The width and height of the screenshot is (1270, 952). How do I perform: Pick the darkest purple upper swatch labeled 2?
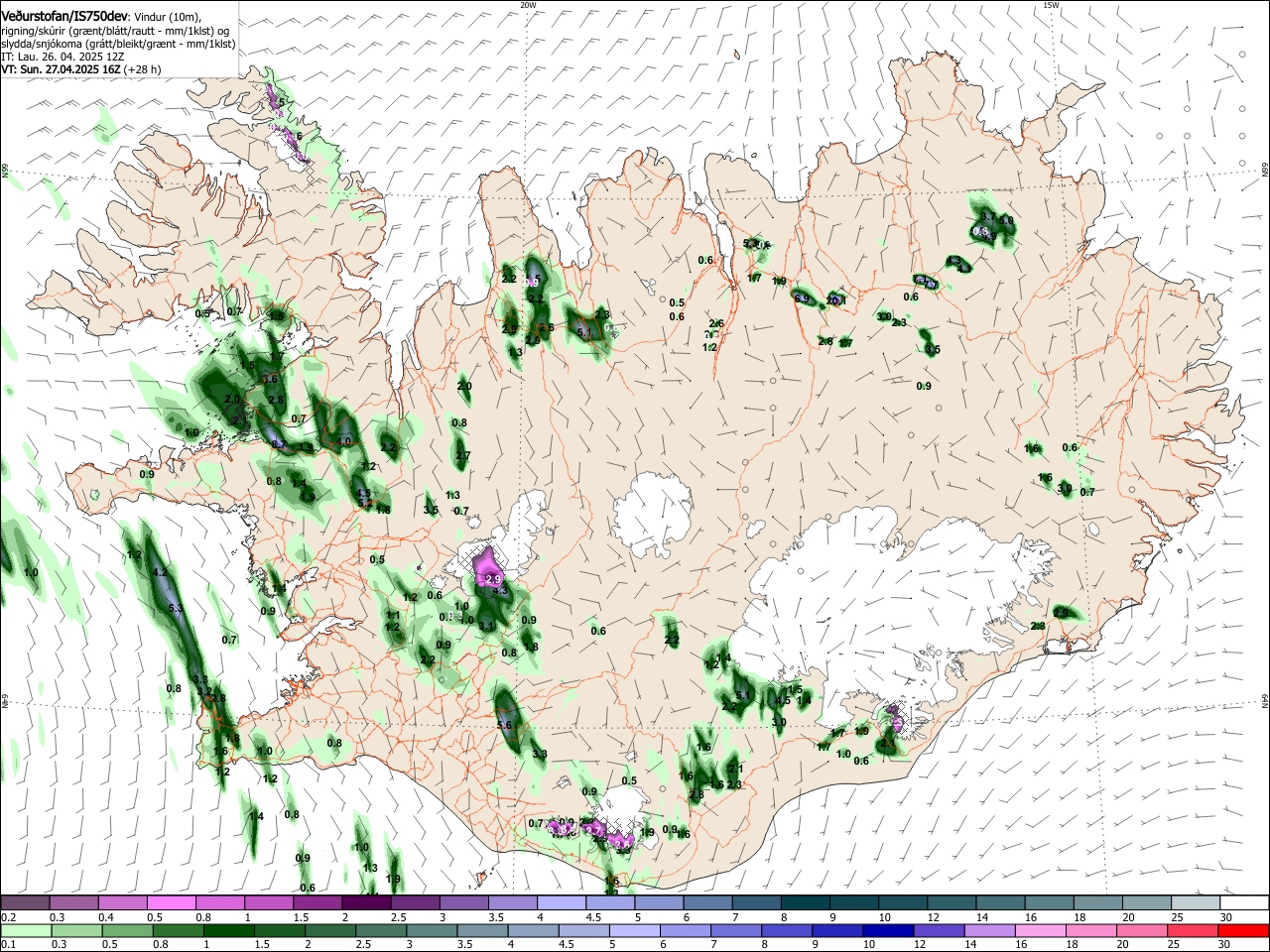[366, 902]
